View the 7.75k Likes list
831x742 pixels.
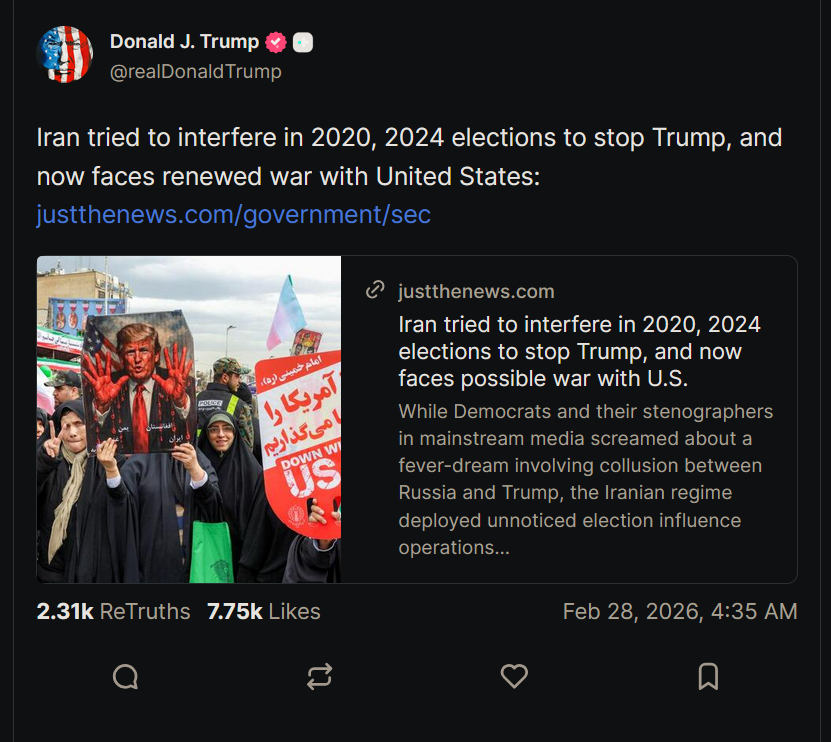point(264,611)
